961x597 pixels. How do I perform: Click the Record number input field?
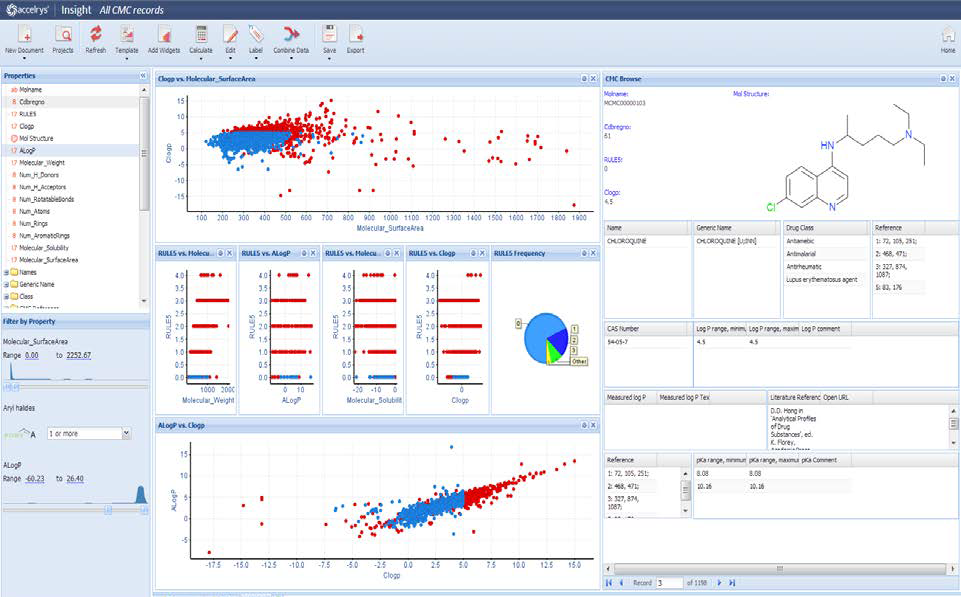[x=669, y=583]
